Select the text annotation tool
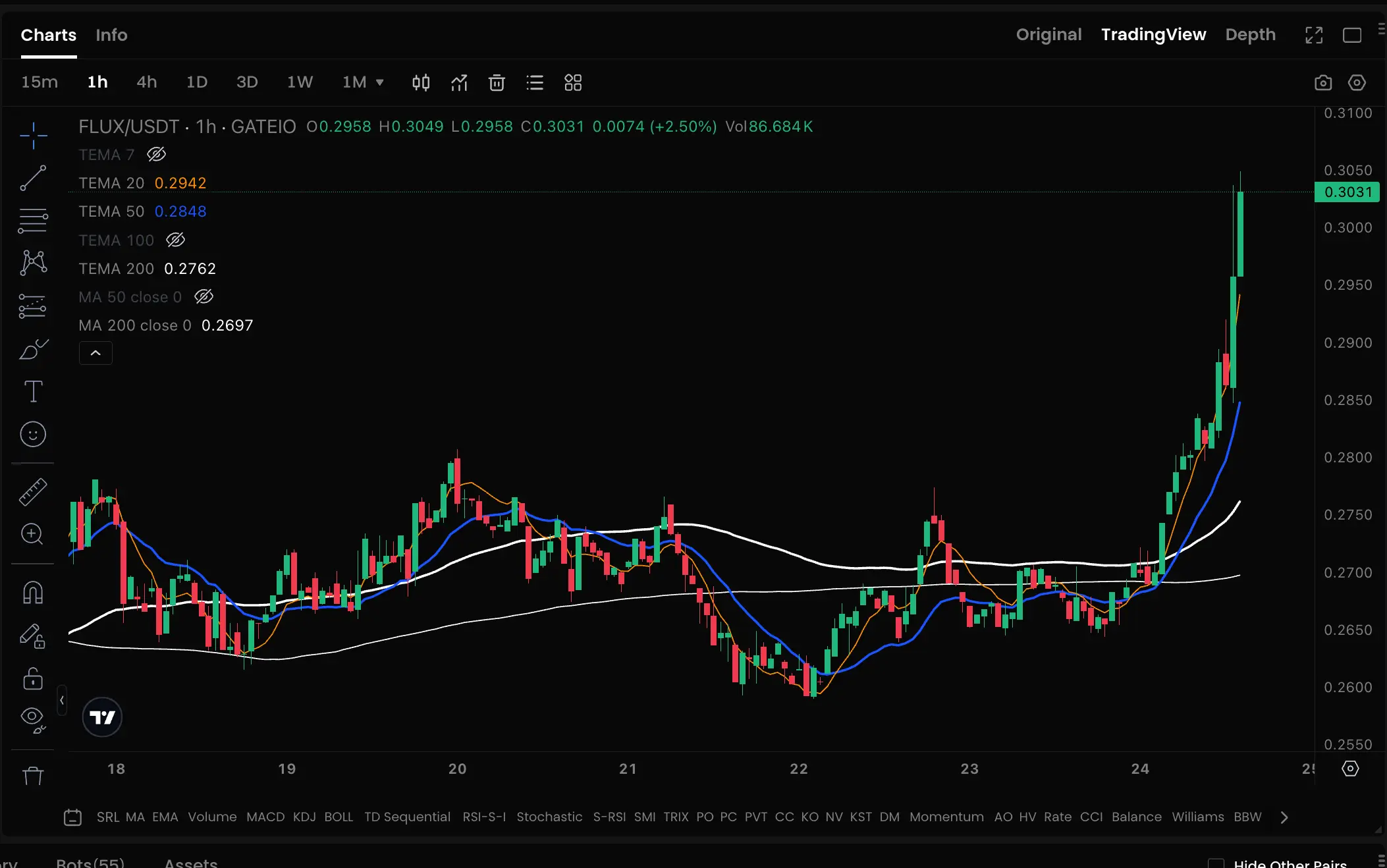This screenshot has width=1387, height=868. (x=33, y=391)
